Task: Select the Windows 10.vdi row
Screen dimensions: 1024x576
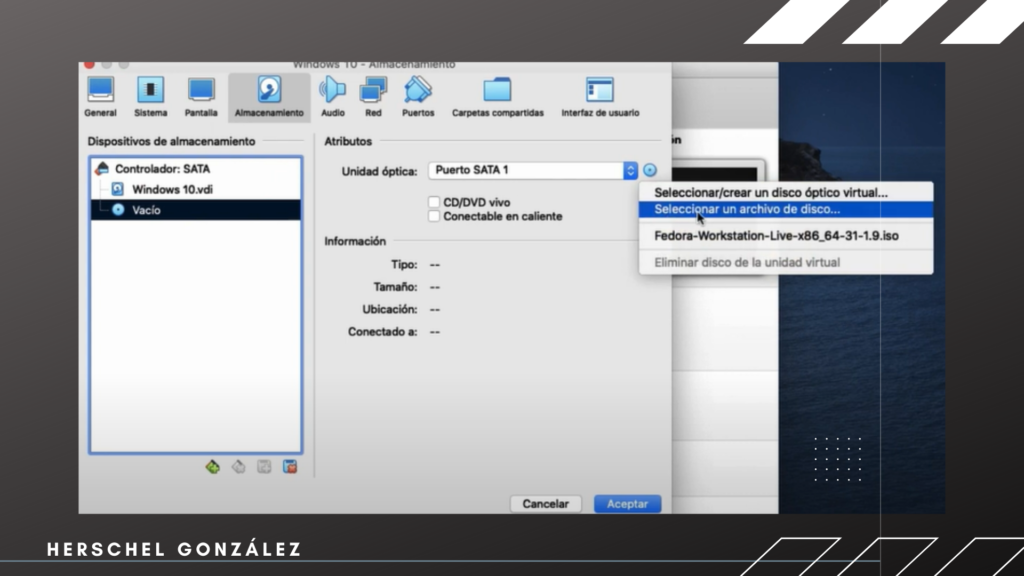Action: 196,189
